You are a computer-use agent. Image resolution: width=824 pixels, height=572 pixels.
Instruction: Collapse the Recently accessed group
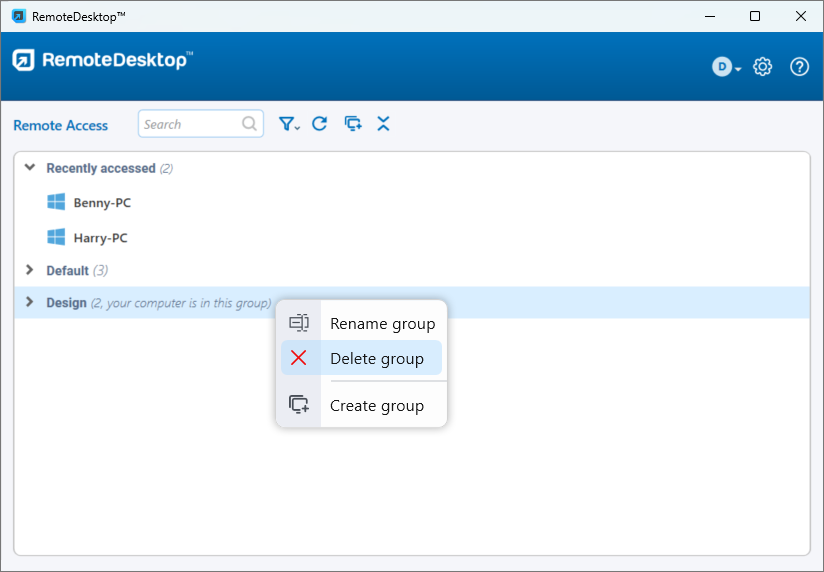[x=30, y=168]
